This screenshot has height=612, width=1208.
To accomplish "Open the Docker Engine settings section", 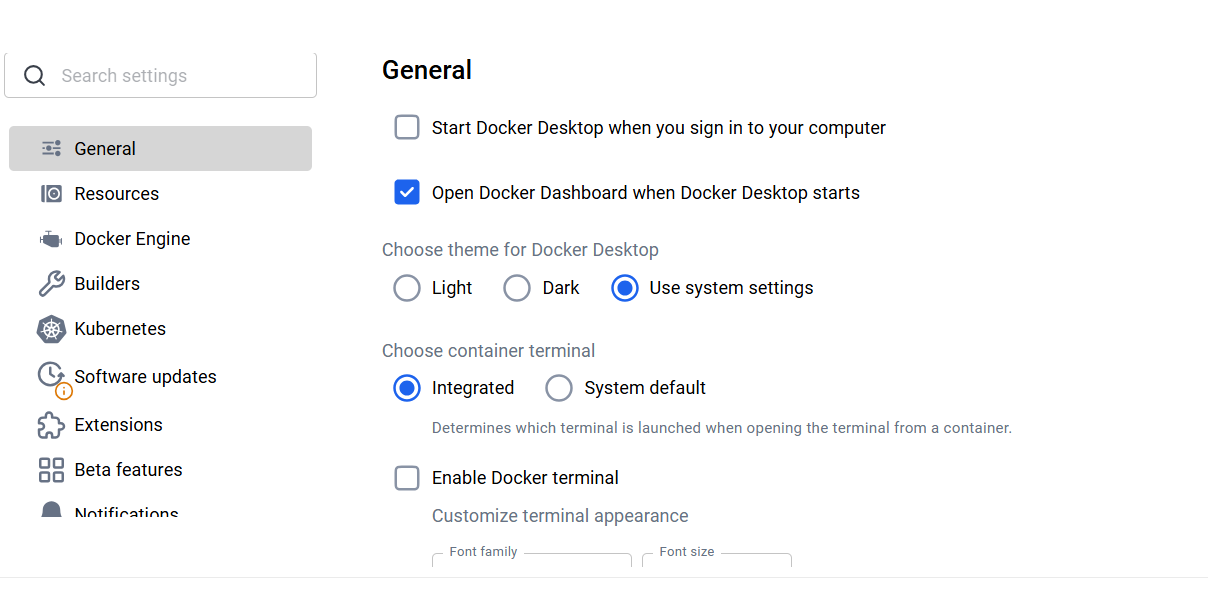I will [x=160, y=239].
